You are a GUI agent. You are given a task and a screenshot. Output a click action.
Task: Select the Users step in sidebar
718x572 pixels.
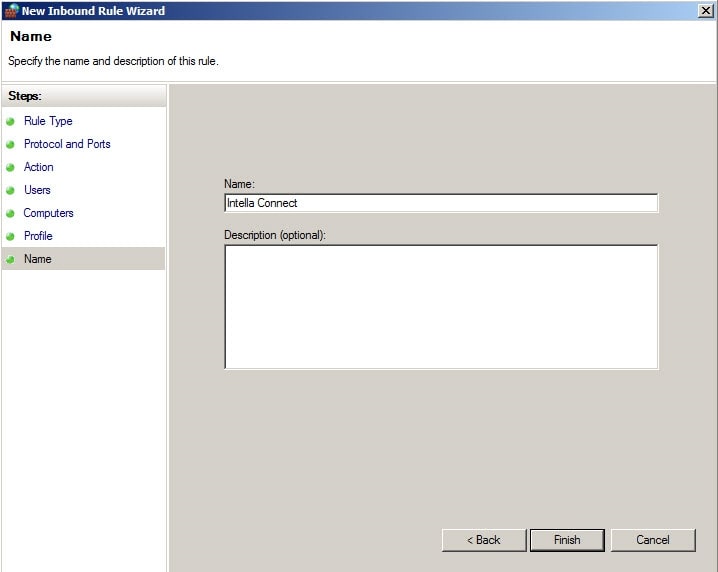pyautogui.click(x=37, y=190)
